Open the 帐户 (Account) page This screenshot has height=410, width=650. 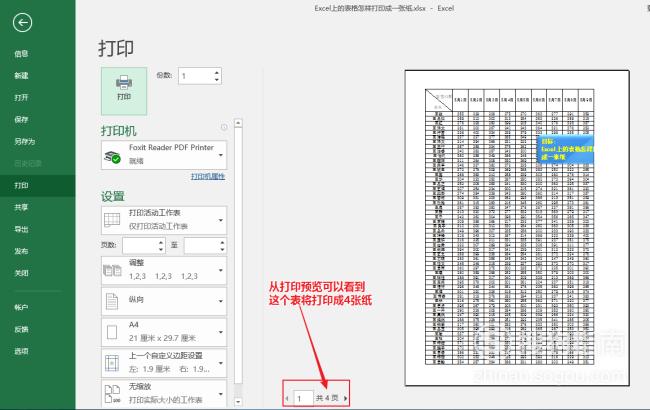pyautogui.click(x=21, y=307)
